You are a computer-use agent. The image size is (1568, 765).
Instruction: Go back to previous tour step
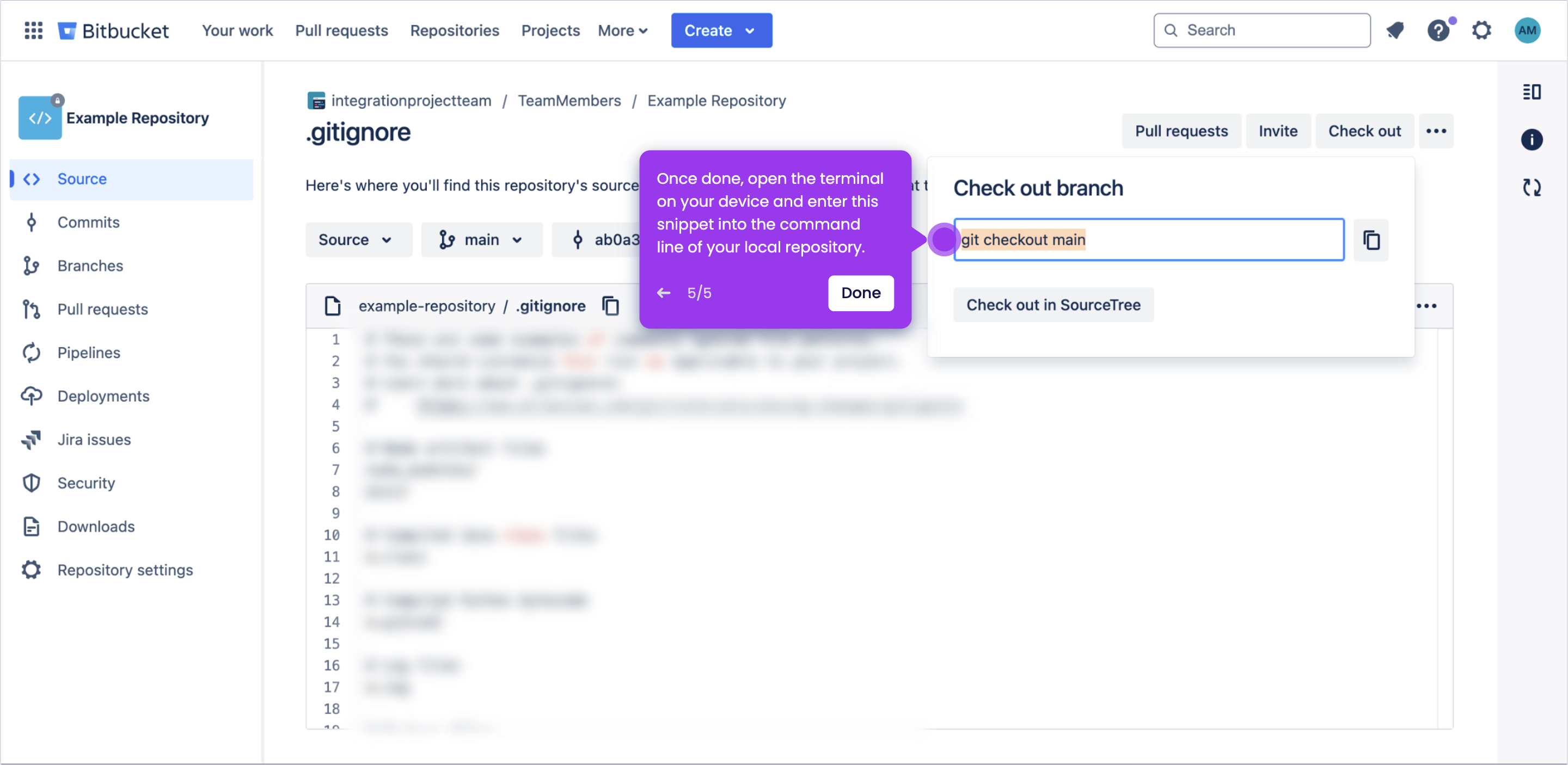(664, 293)
